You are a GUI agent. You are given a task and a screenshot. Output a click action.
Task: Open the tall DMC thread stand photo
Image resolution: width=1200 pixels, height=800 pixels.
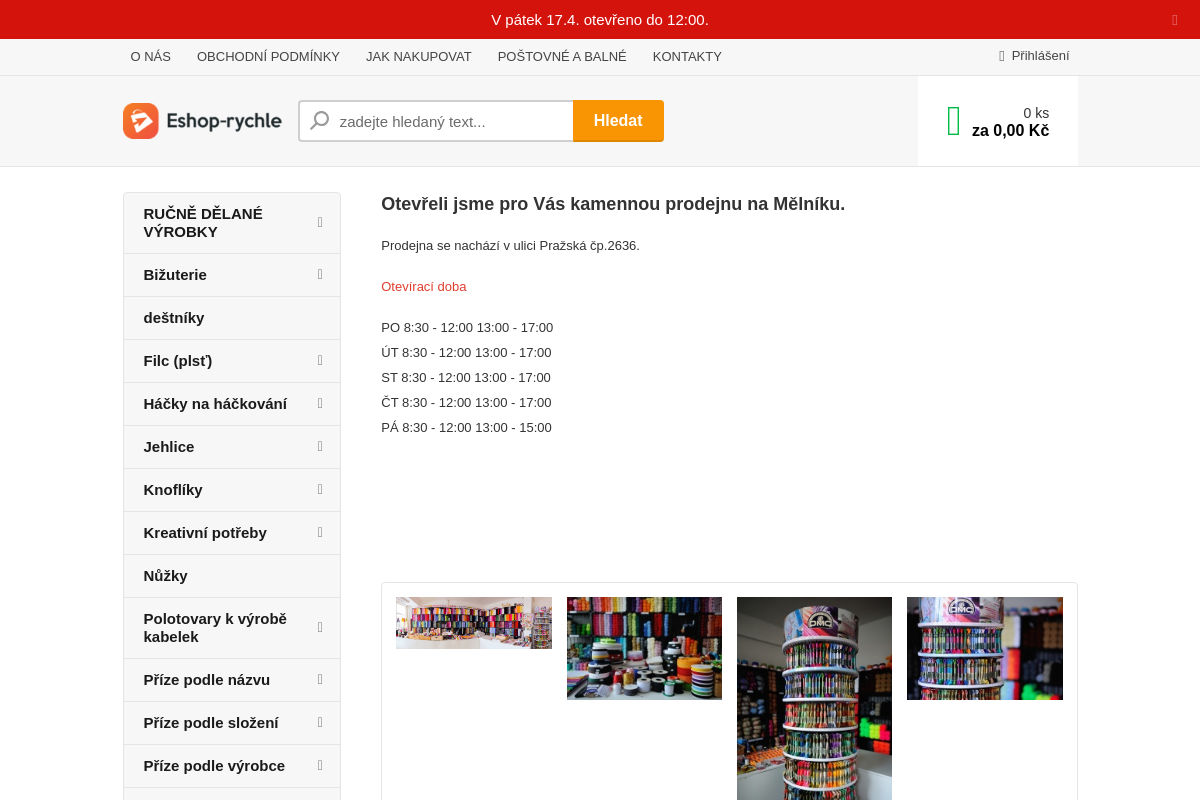tap(814, 698)
